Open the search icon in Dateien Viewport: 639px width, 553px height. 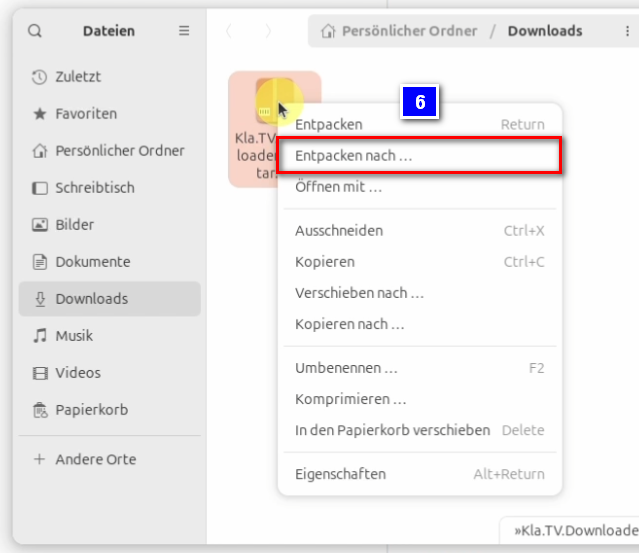35,31
